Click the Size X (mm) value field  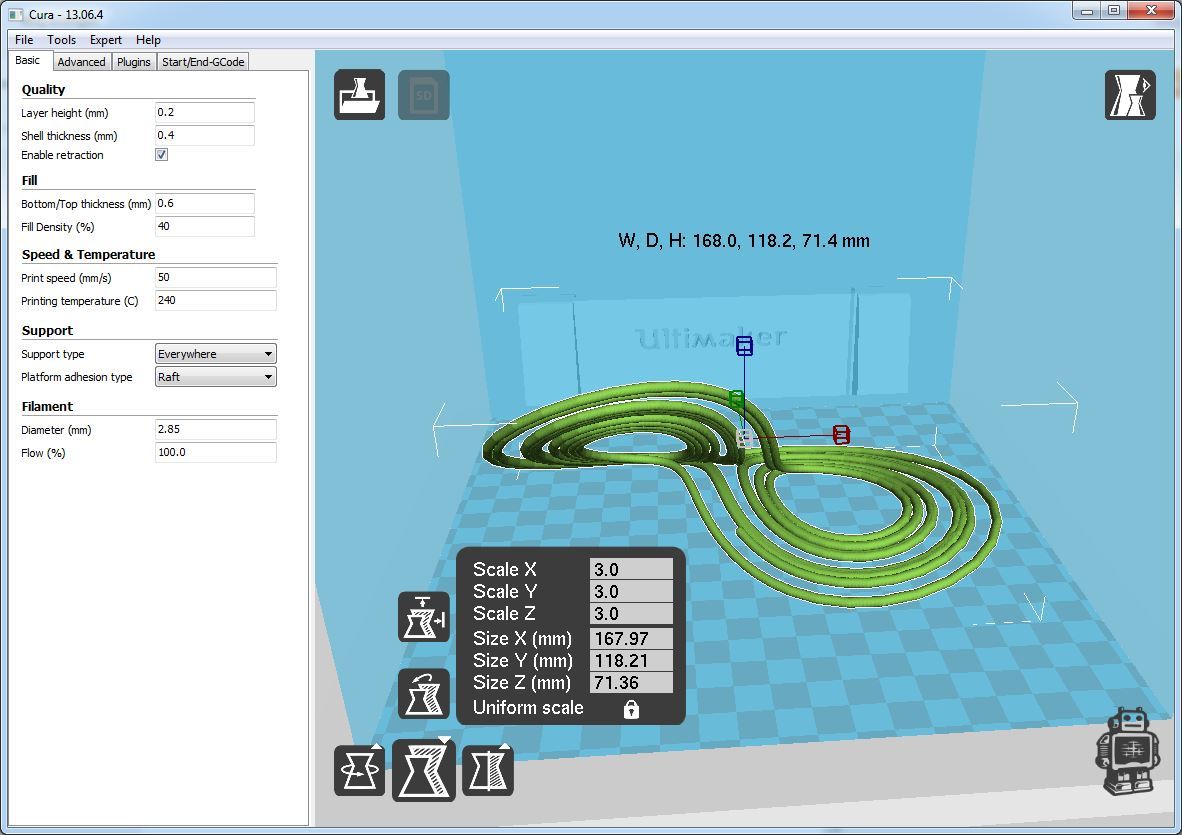click(631, 638)
